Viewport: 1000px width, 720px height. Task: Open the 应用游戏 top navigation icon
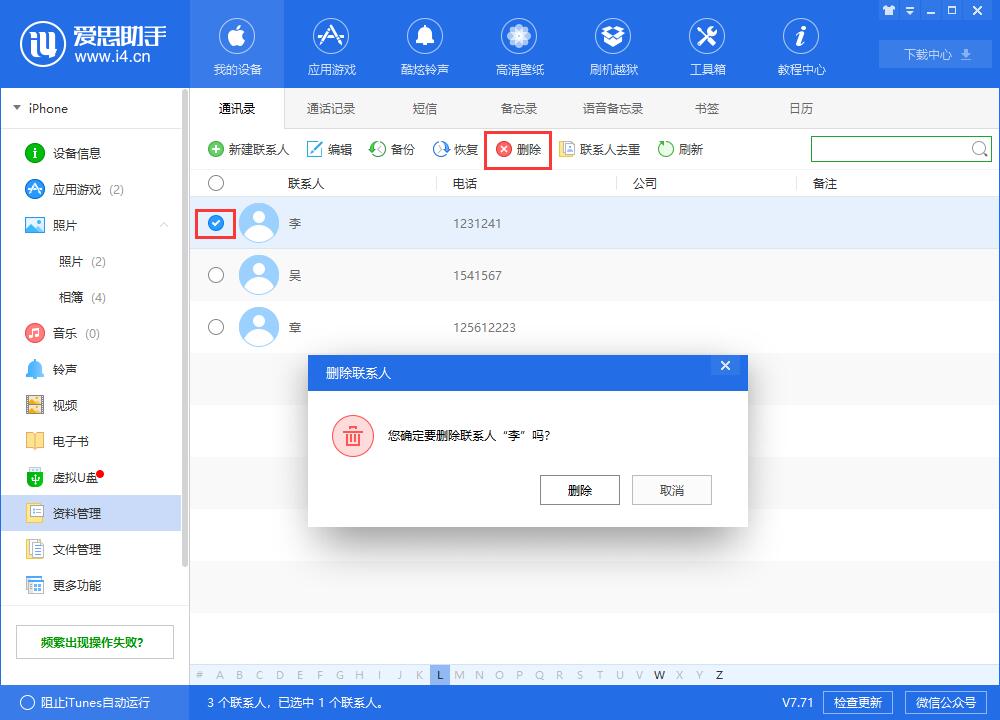[331, 38]
